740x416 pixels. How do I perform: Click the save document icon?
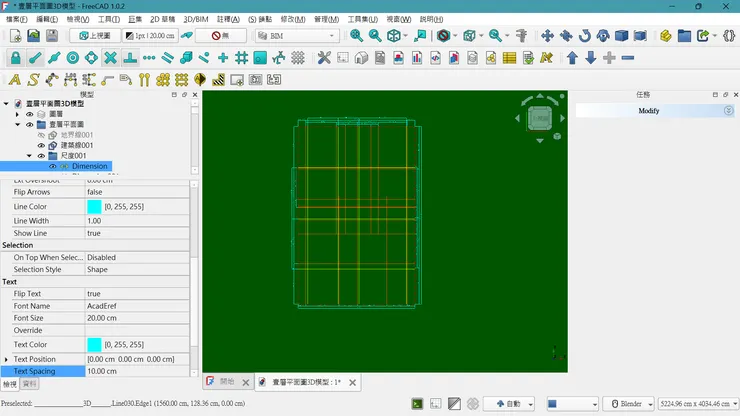point(53,35)
